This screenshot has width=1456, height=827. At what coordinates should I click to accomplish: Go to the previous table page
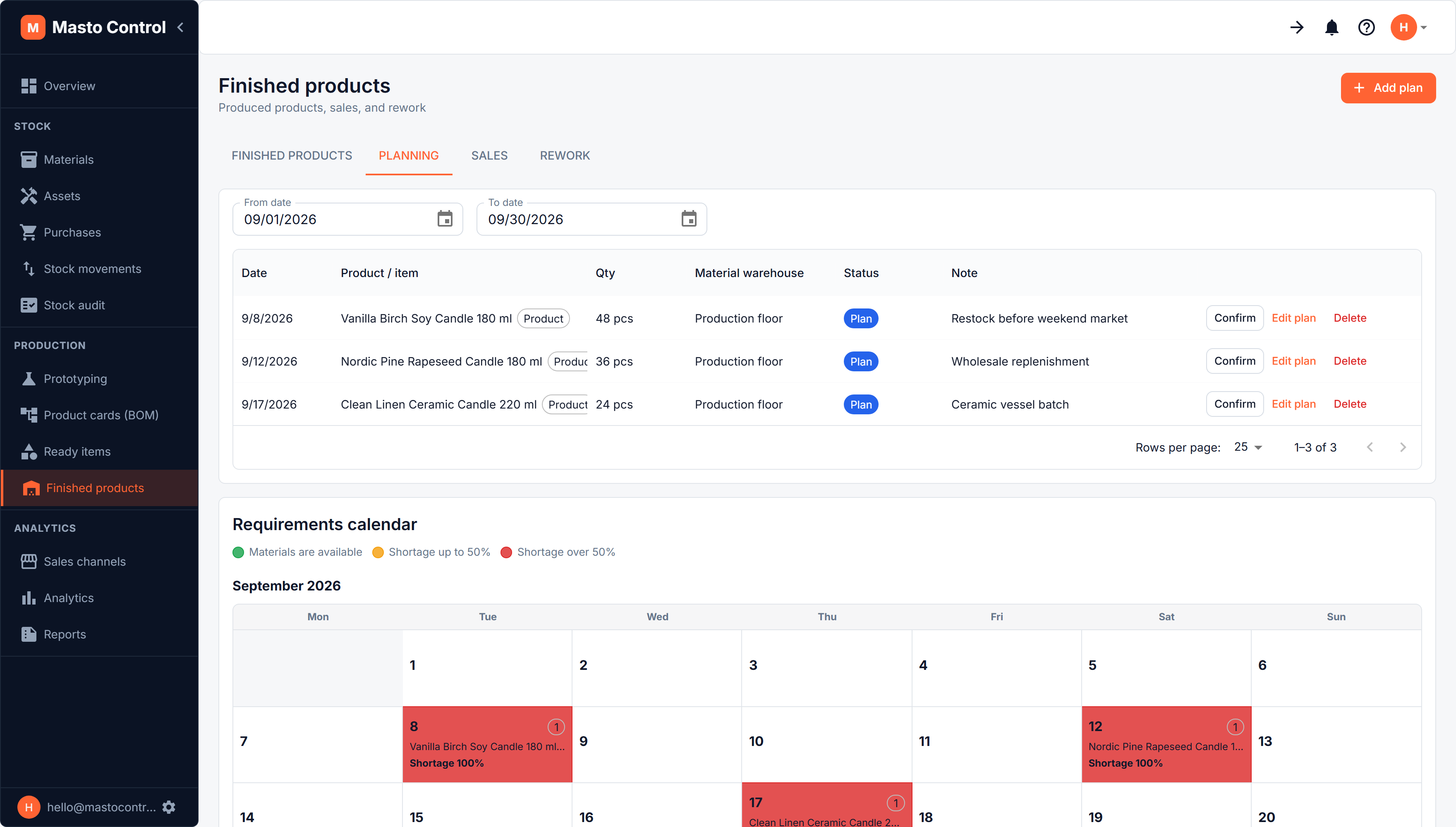pos(1370,447)
